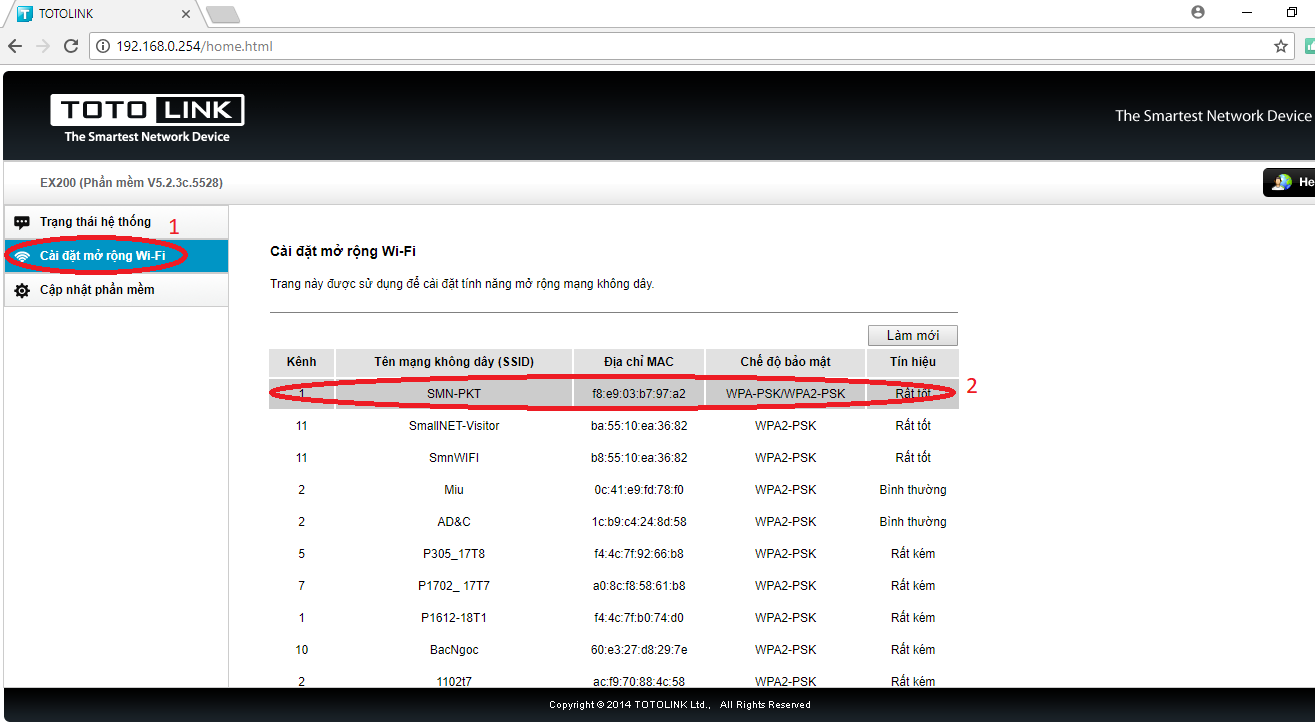
Task: Click the browser back arrow
Action: click(15, 46)
